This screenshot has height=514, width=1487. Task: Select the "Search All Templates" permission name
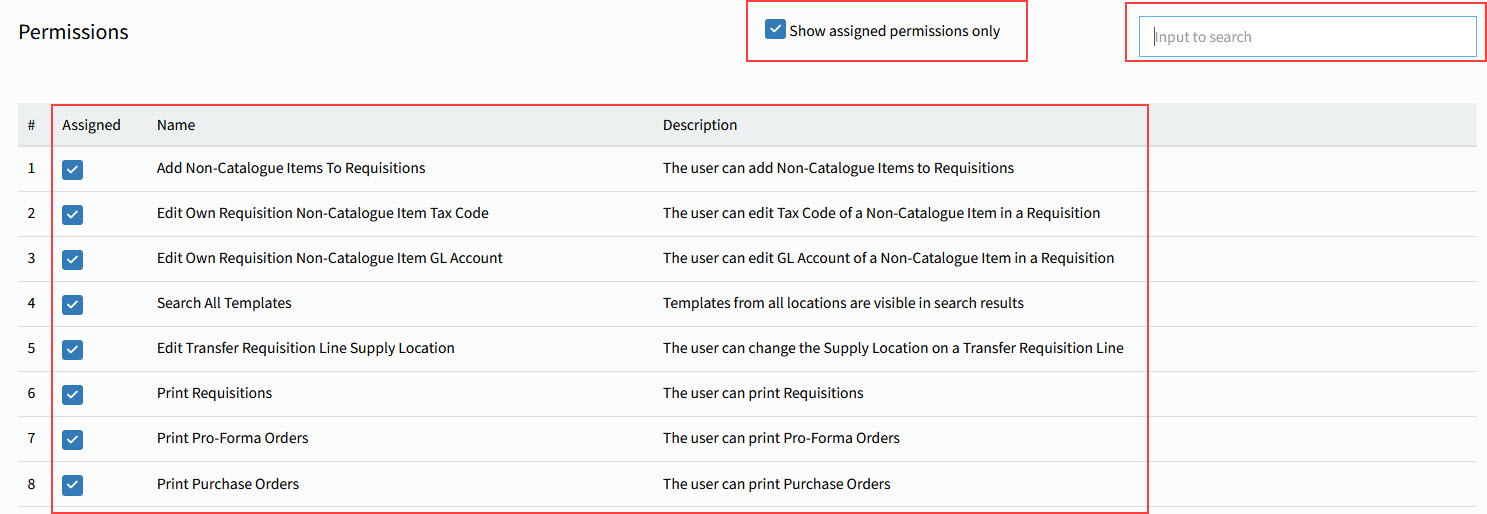click(224, 303)
